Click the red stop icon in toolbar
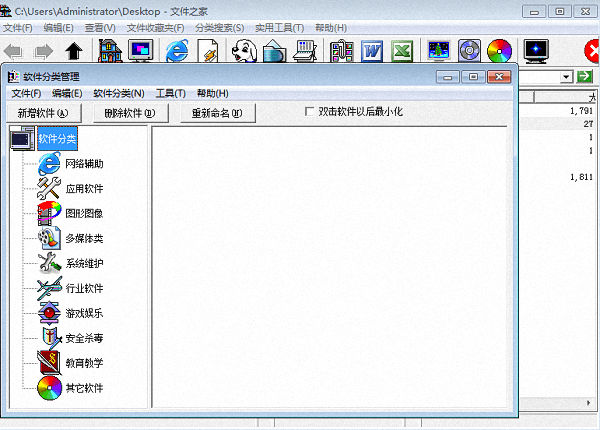The image size is (600, 430). pos(591,50)
